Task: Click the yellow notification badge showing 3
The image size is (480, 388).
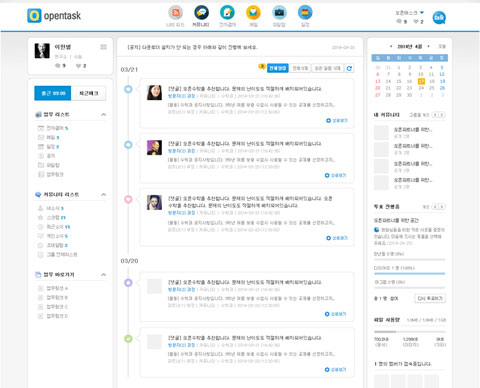Action: 262,66
